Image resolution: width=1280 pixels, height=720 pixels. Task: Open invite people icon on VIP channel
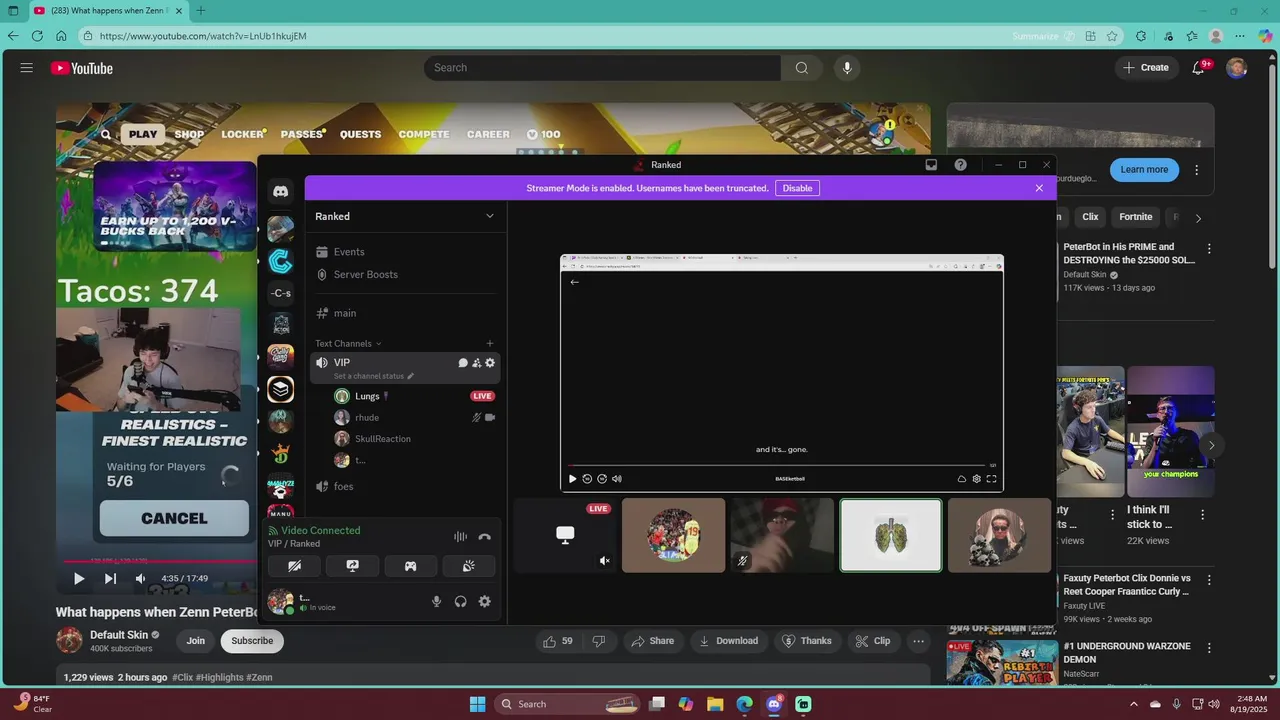coord(477,363)
